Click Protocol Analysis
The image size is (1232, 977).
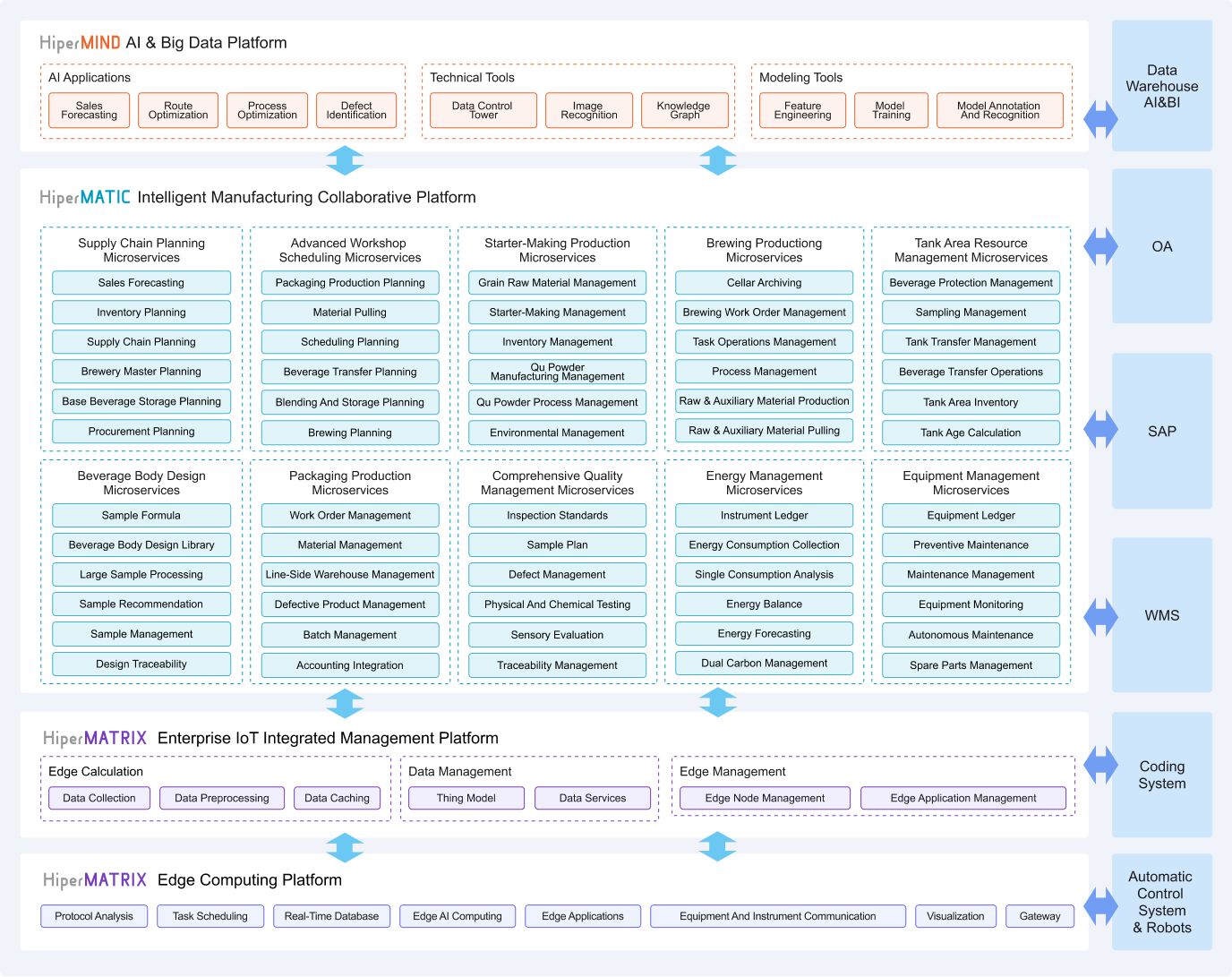click(x=94, y=916)
